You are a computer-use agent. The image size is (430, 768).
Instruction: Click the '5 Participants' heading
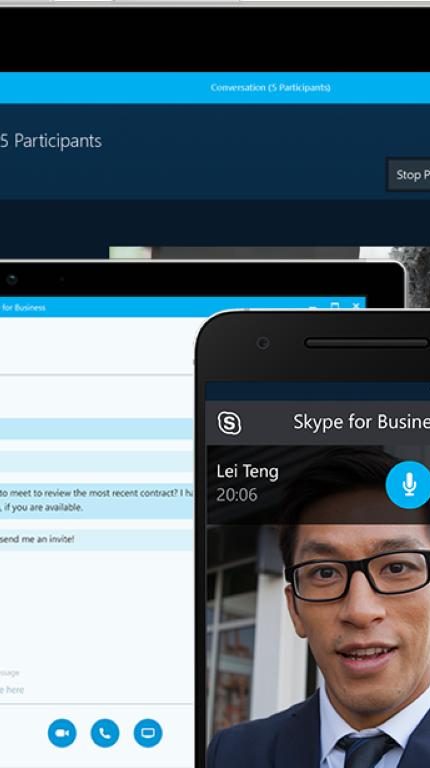tap(51, 141)
